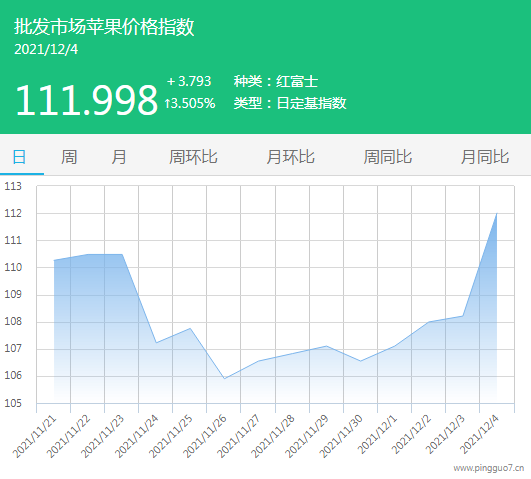The width and height of the screenshot is (531, 479).
Task: Click the chart peak at 2021/12/4
Action: click(496, 213)
